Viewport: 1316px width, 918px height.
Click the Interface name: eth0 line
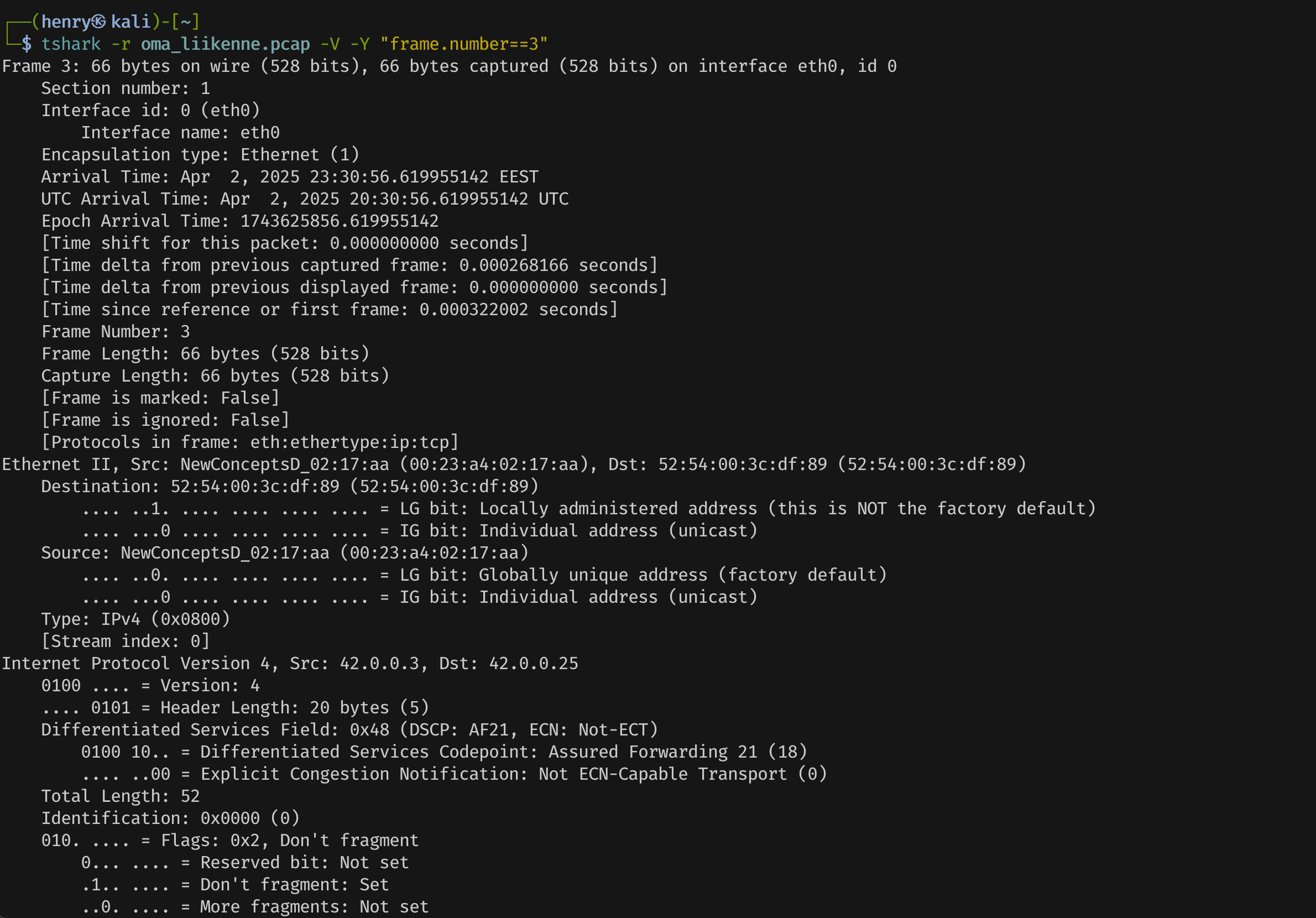point(180,133)
